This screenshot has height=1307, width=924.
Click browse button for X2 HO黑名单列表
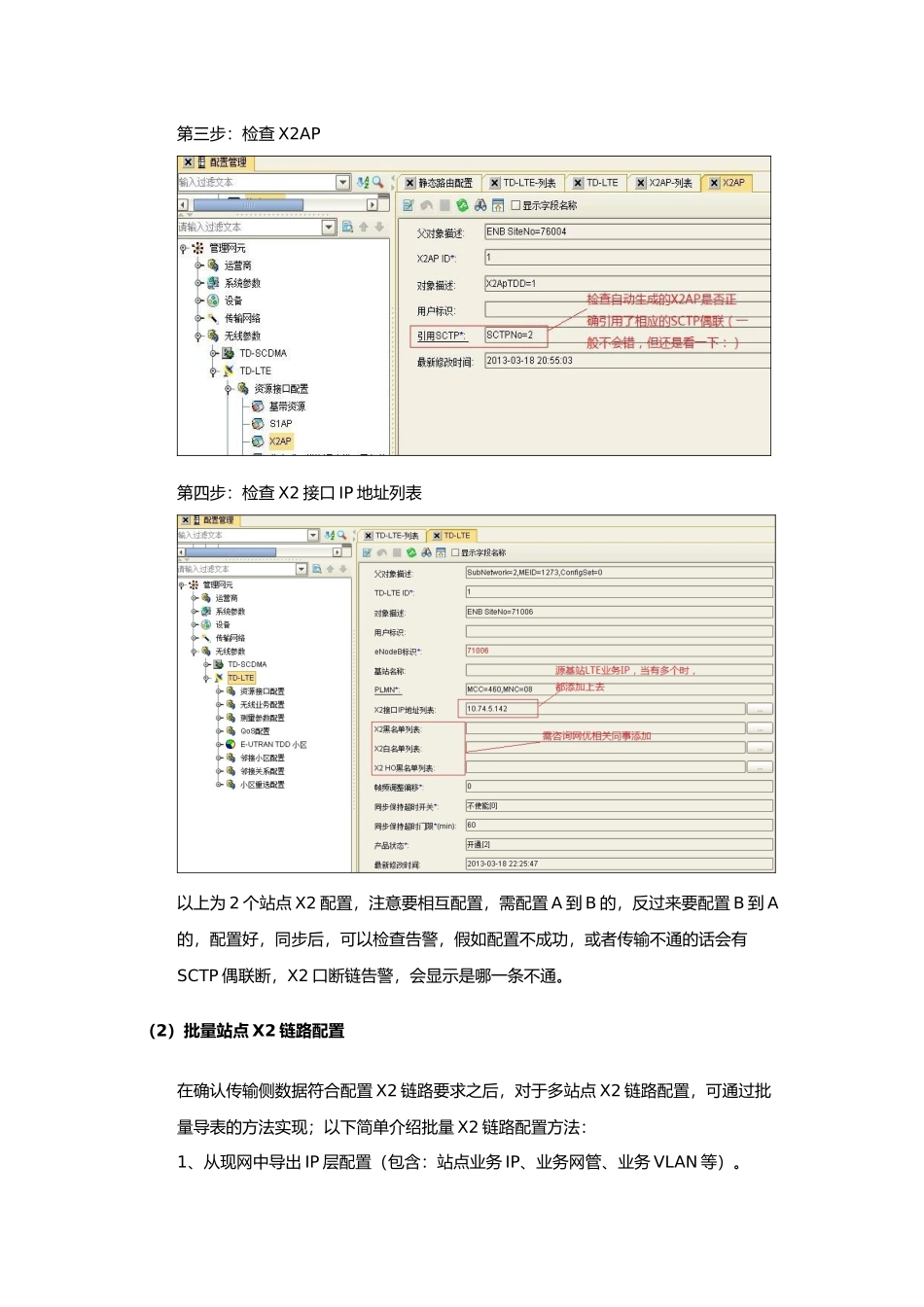[x=760, y=768]
